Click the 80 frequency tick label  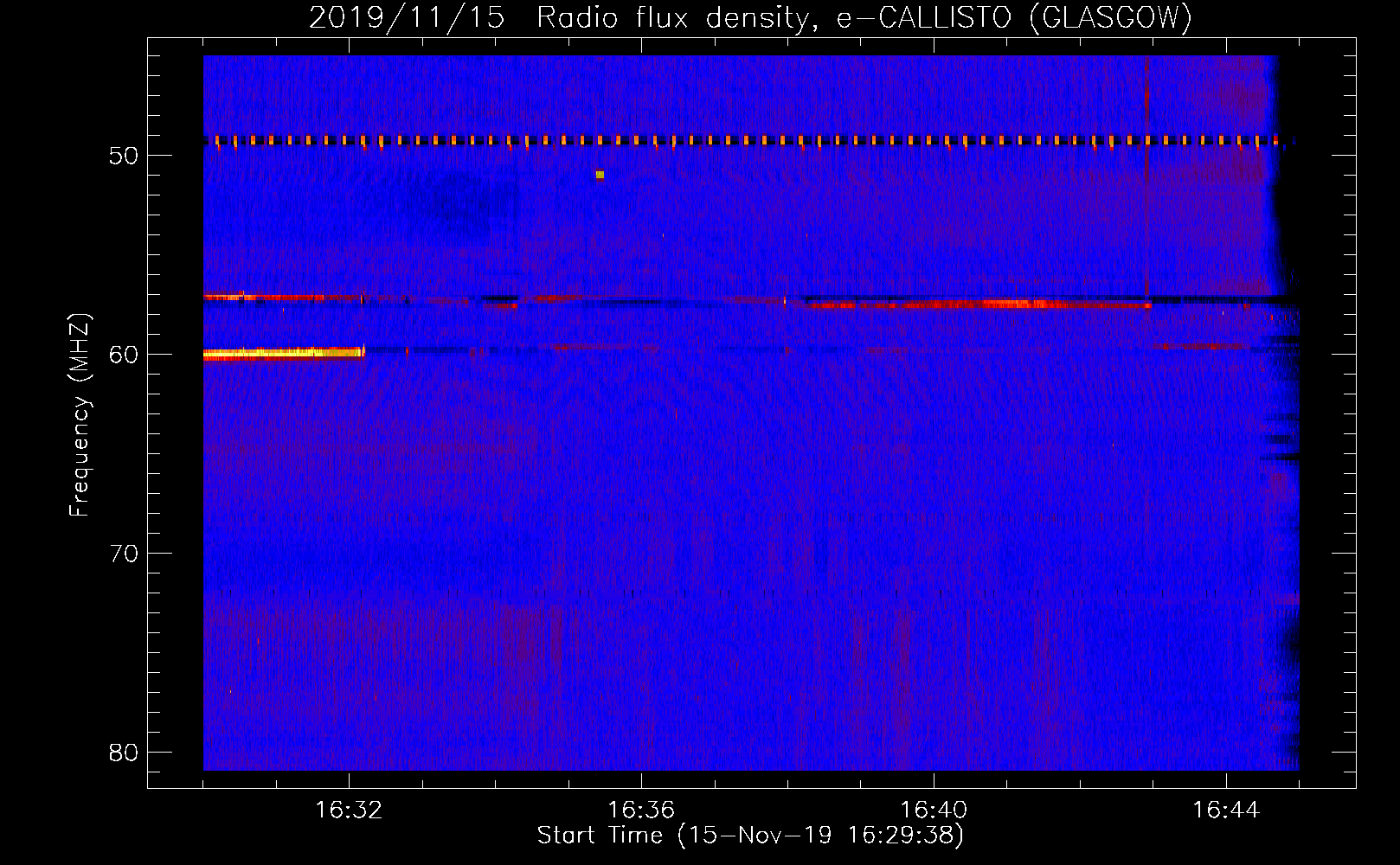[124, 753]
